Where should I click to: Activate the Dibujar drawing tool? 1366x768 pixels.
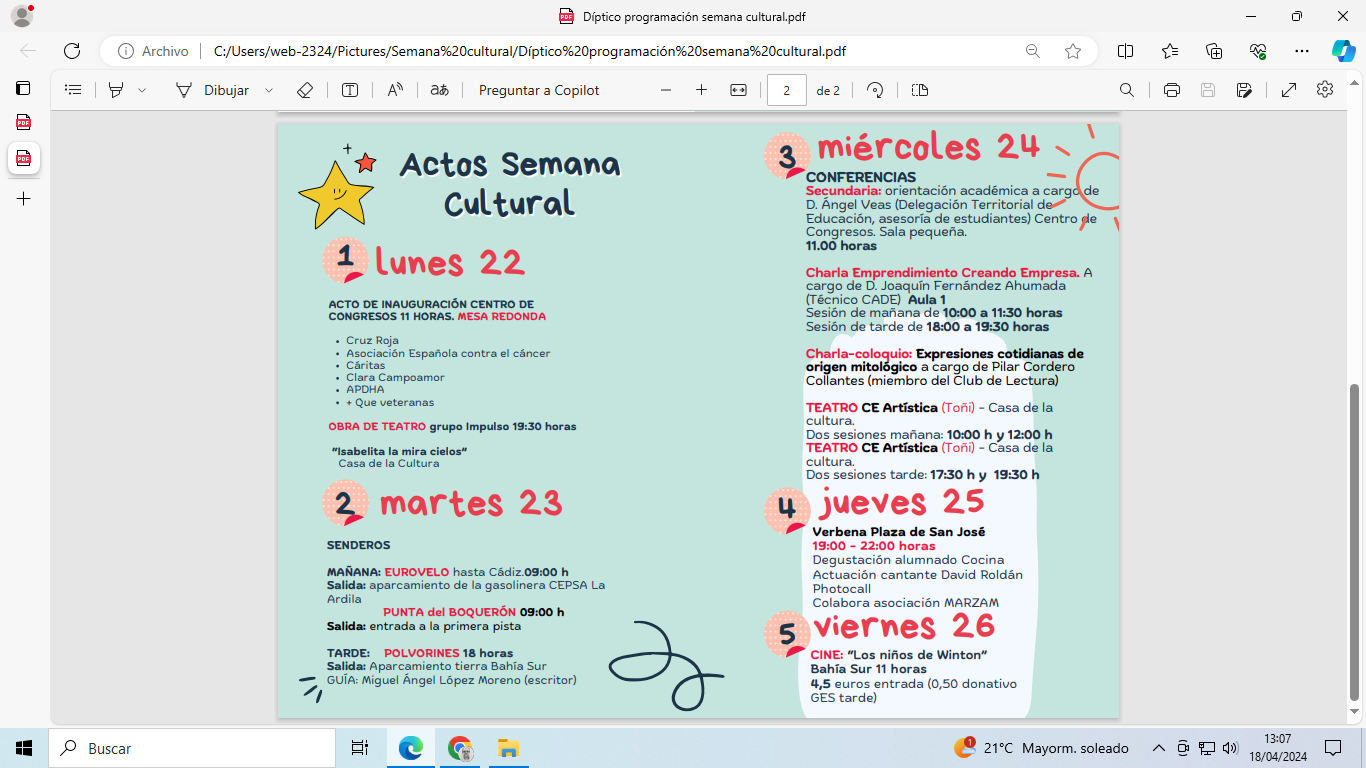point(213,90)
